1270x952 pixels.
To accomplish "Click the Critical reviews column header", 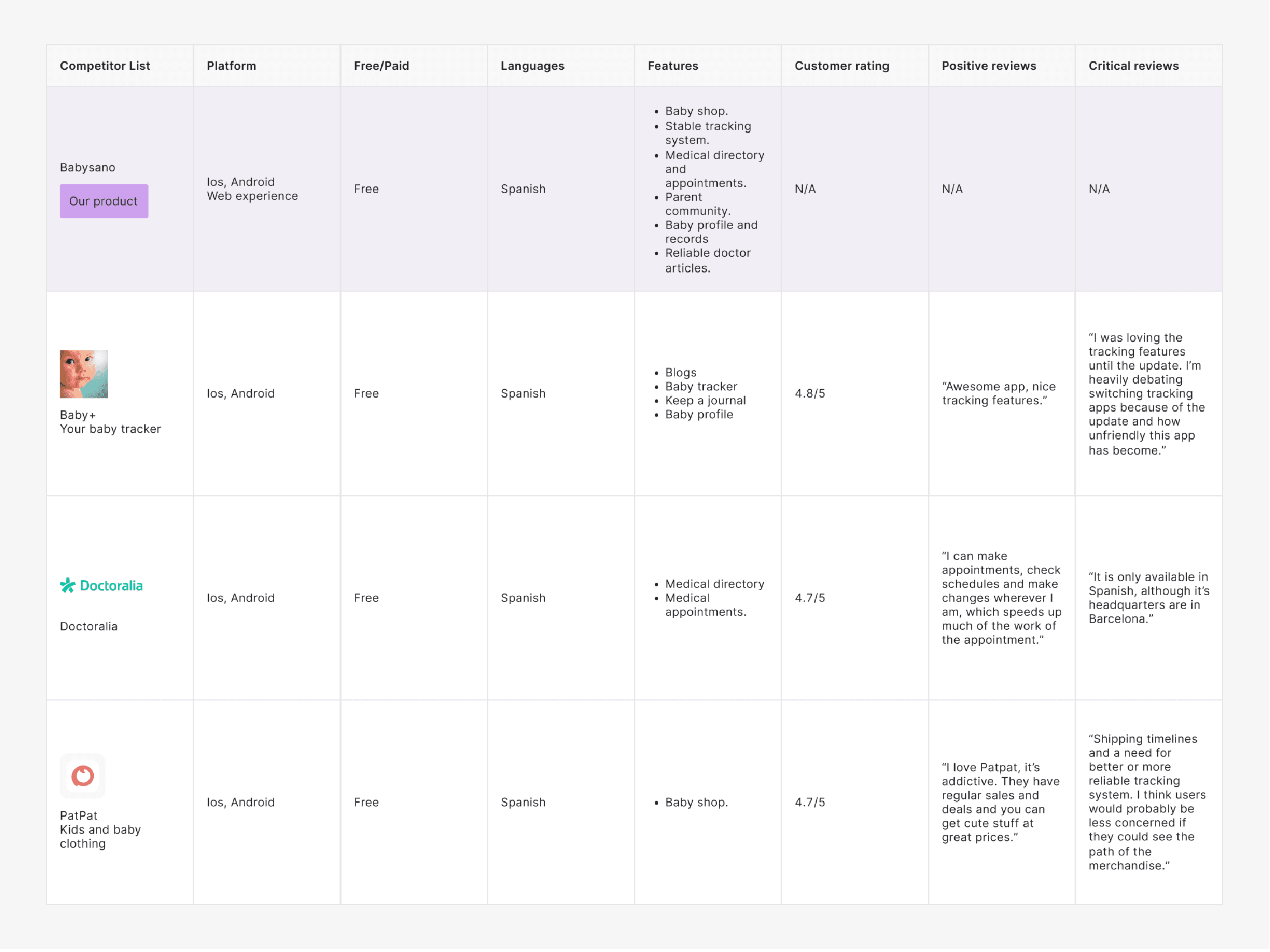I will coord(1133,66).
